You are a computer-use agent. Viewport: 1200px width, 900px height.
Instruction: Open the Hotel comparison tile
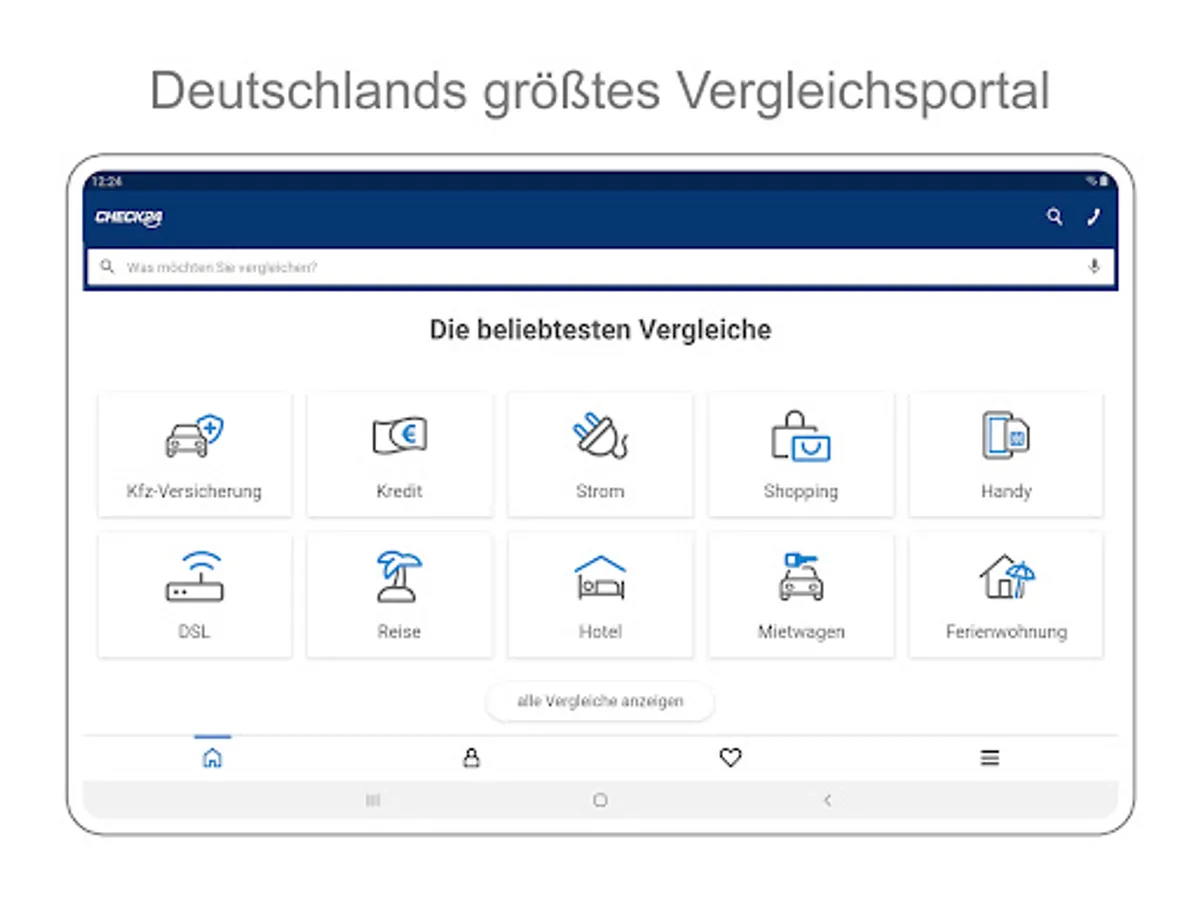coord(600,595)
